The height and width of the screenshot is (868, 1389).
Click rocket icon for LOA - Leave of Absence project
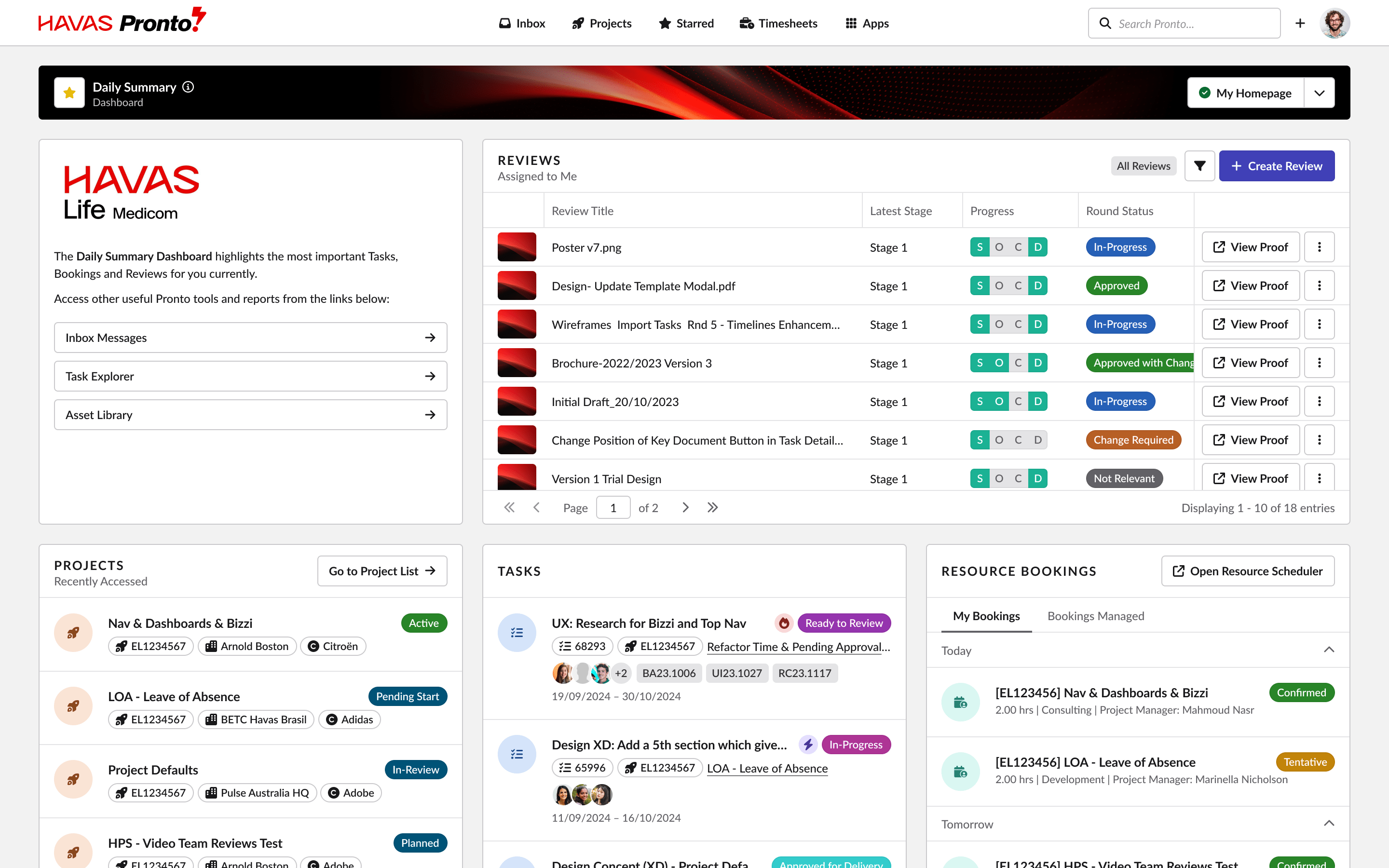[x=73, y=706]
